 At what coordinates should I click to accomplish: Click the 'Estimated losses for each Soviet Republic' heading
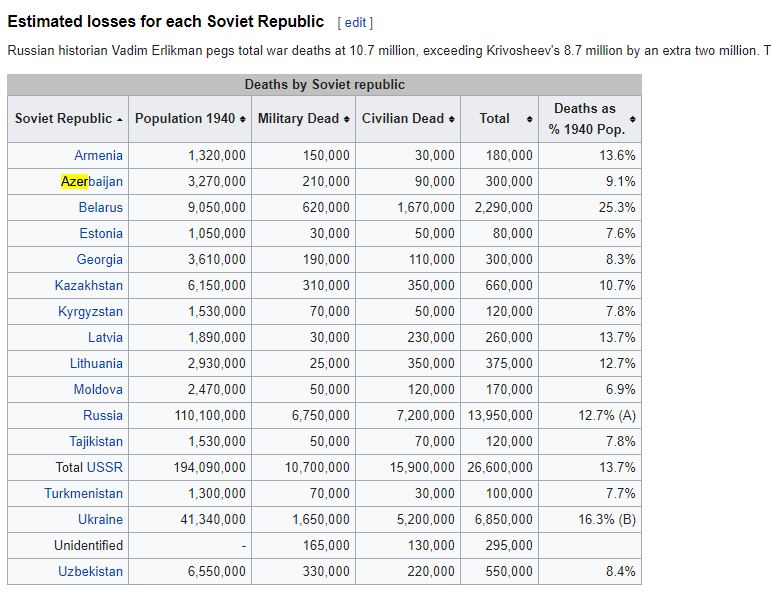[165, 22]
